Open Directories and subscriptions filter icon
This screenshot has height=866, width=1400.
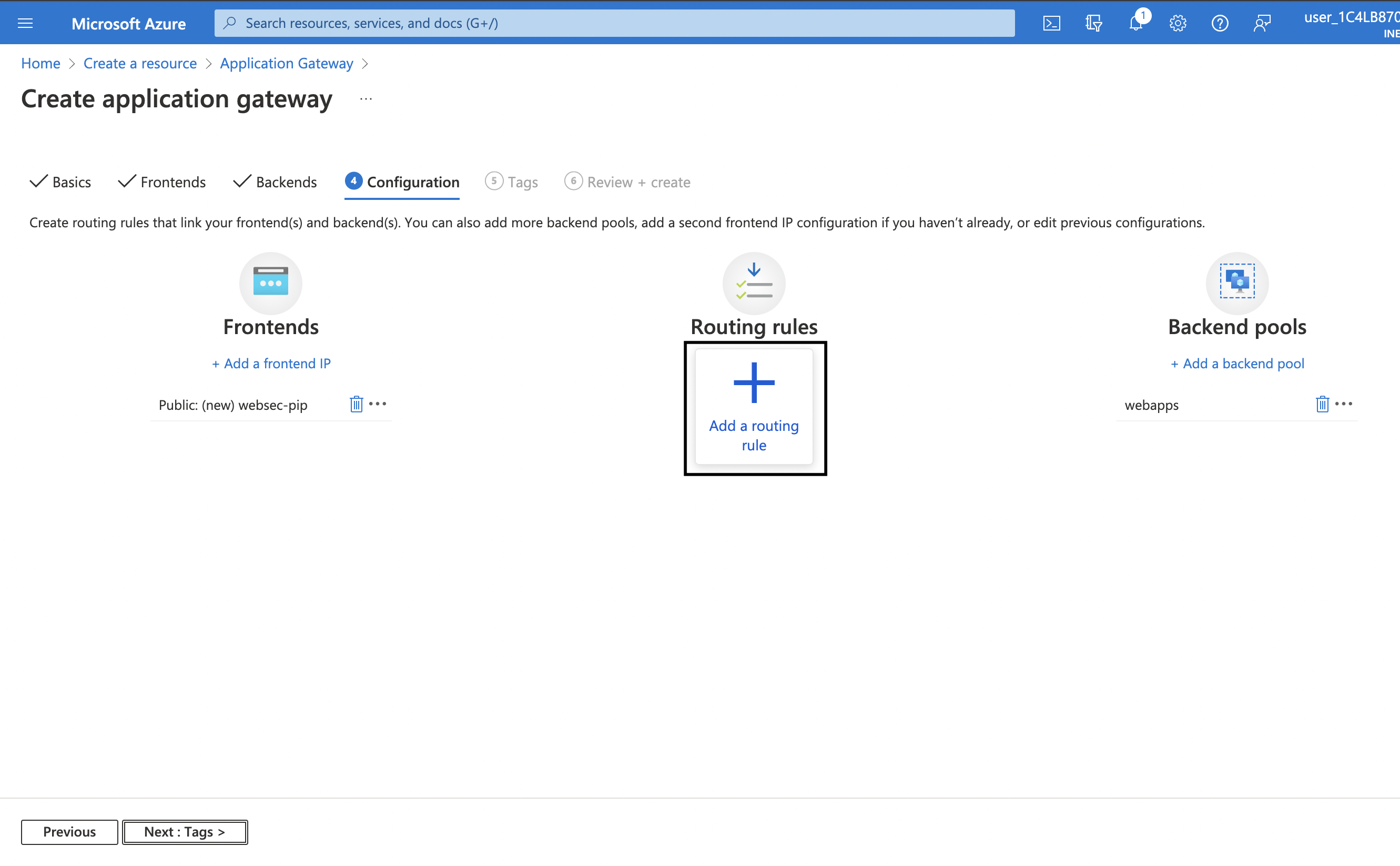[x=1093, y=23]
